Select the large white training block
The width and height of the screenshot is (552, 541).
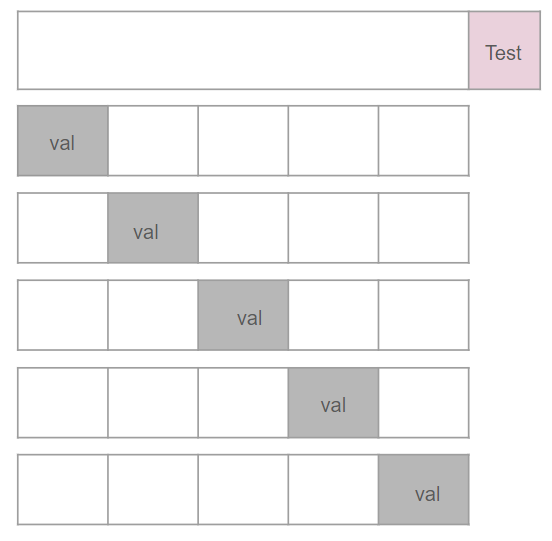click(x=243, y=50)
